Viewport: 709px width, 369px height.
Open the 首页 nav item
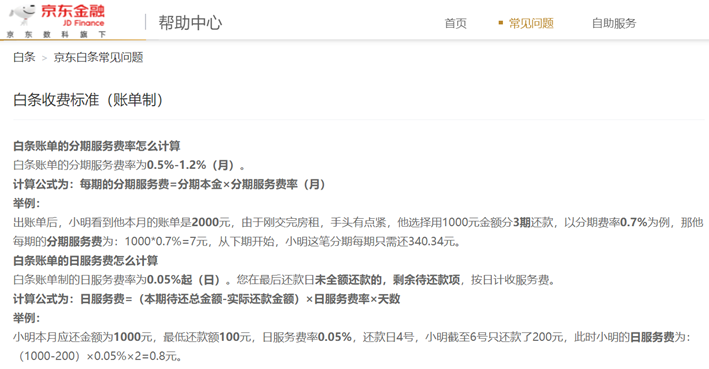455,23
